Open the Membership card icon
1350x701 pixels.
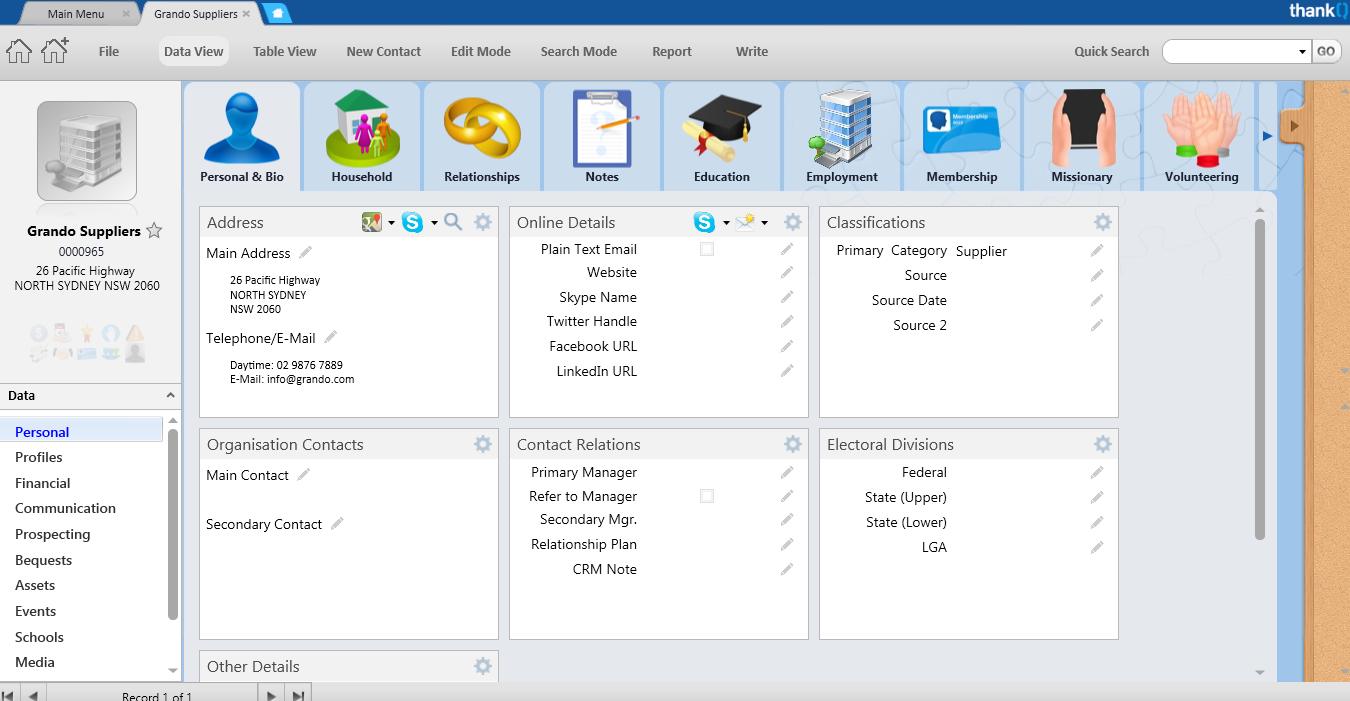[x=961, y=131]
